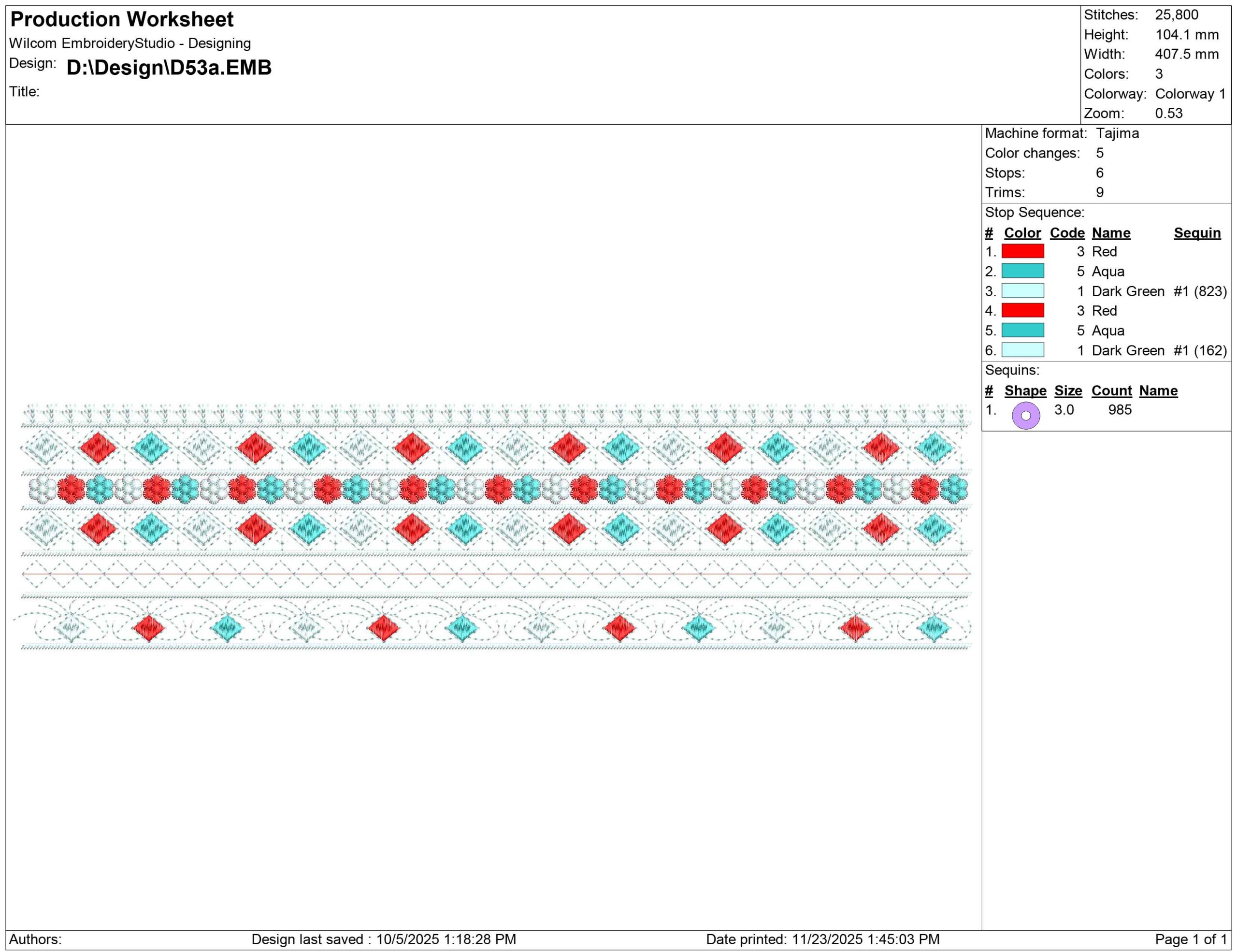Viewport: 1237px width, 952px height.
Task: Click the Count column header in Sequins
Action: click(x=1111, y=391)
